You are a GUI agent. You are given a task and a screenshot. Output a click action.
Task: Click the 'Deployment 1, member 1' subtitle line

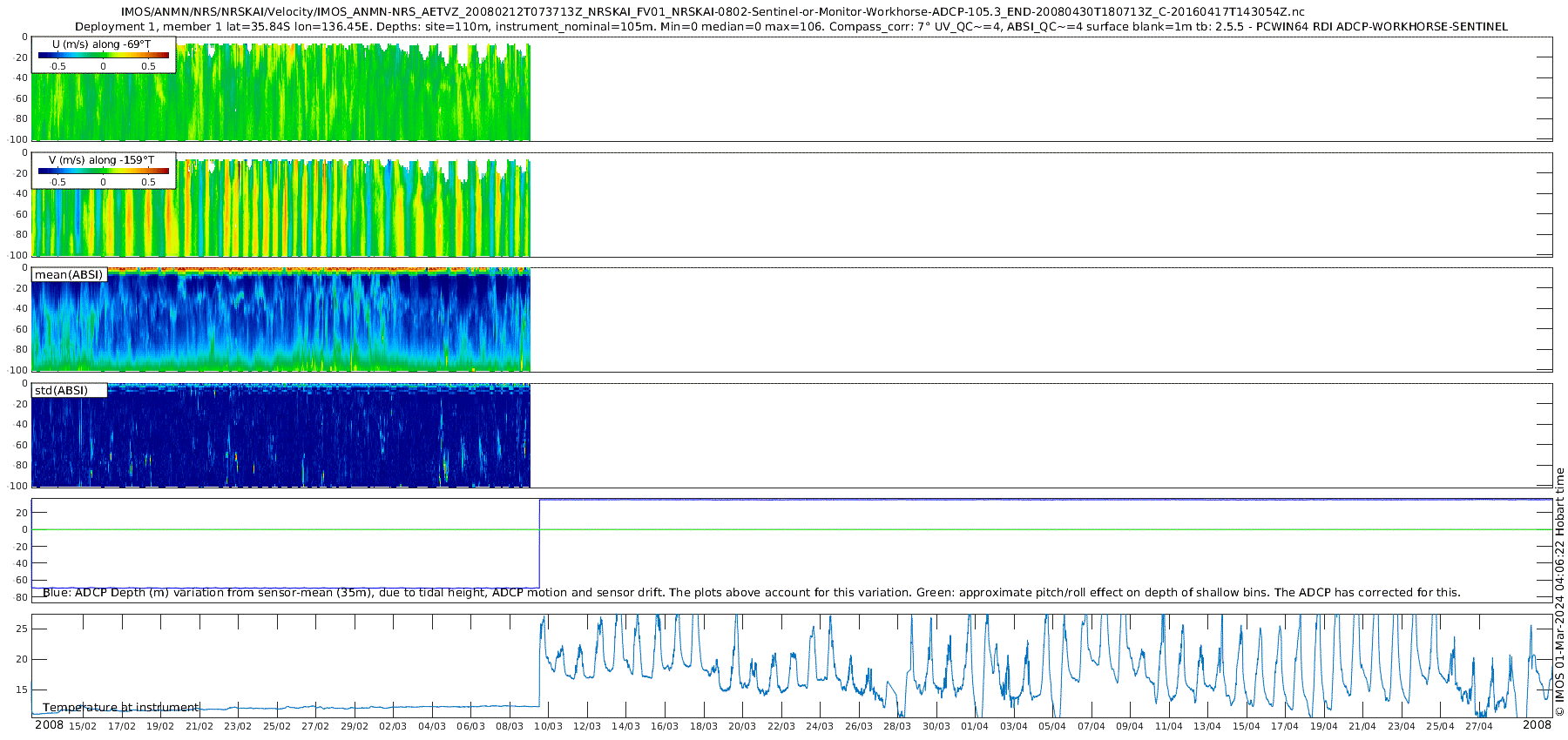pyautogui.click(x=791, y=27)
